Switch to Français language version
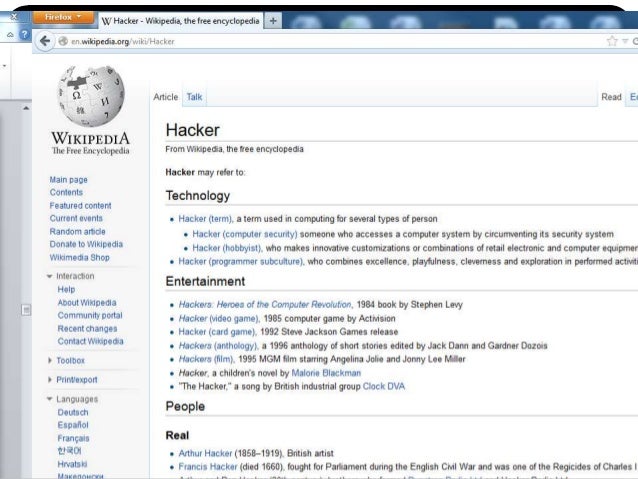 (x=73, y=438)
